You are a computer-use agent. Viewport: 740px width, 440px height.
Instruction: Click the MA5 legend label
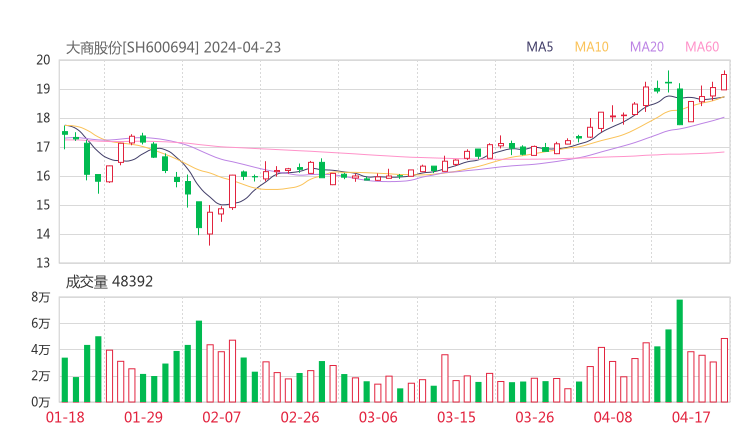coord(539,47)
